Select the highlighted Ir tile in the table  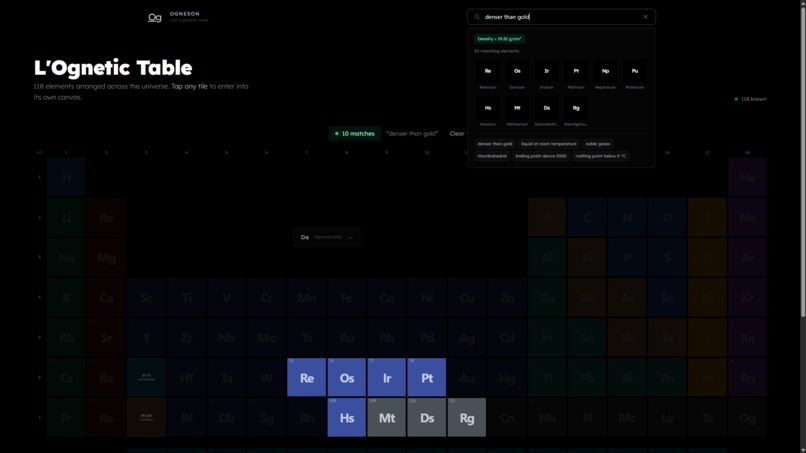[387, 377]
